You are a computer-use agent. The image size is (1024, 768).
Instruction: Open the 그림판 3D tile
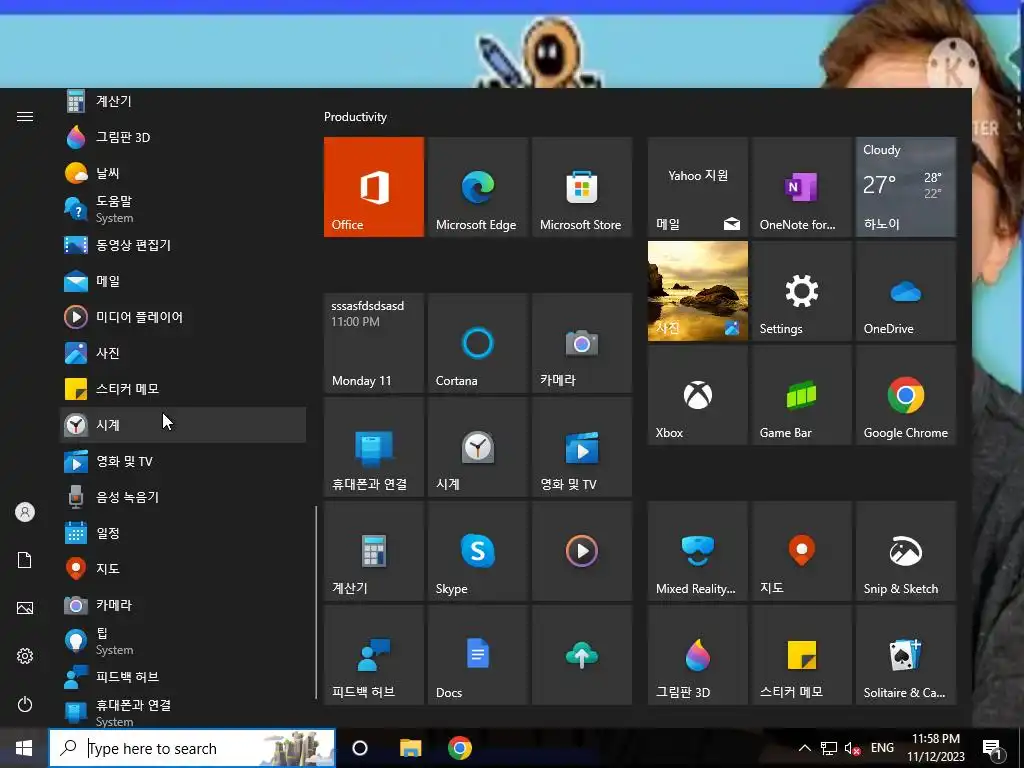click(697, 655)
